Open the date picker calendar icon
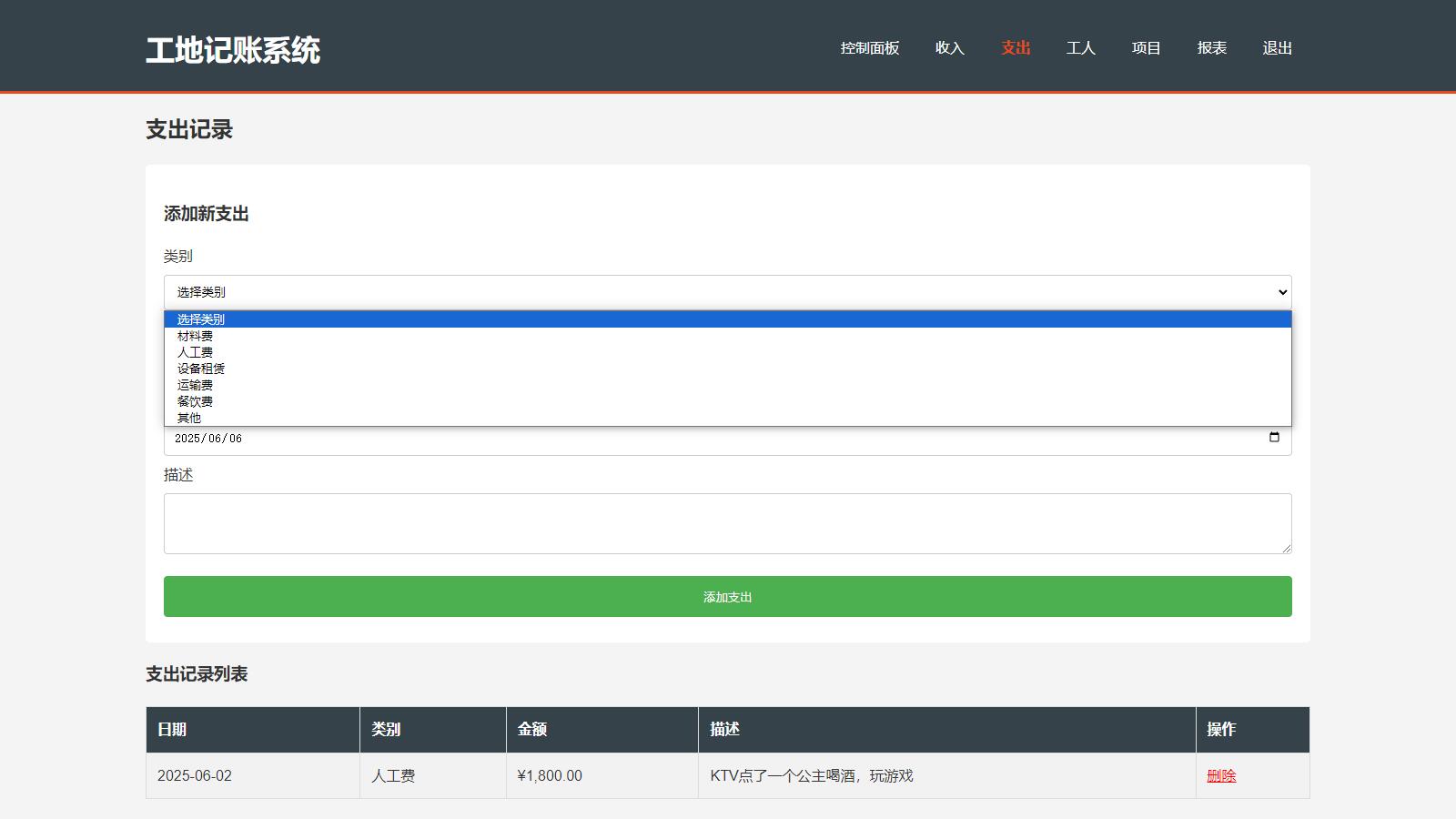 (x=1274, y=438)
